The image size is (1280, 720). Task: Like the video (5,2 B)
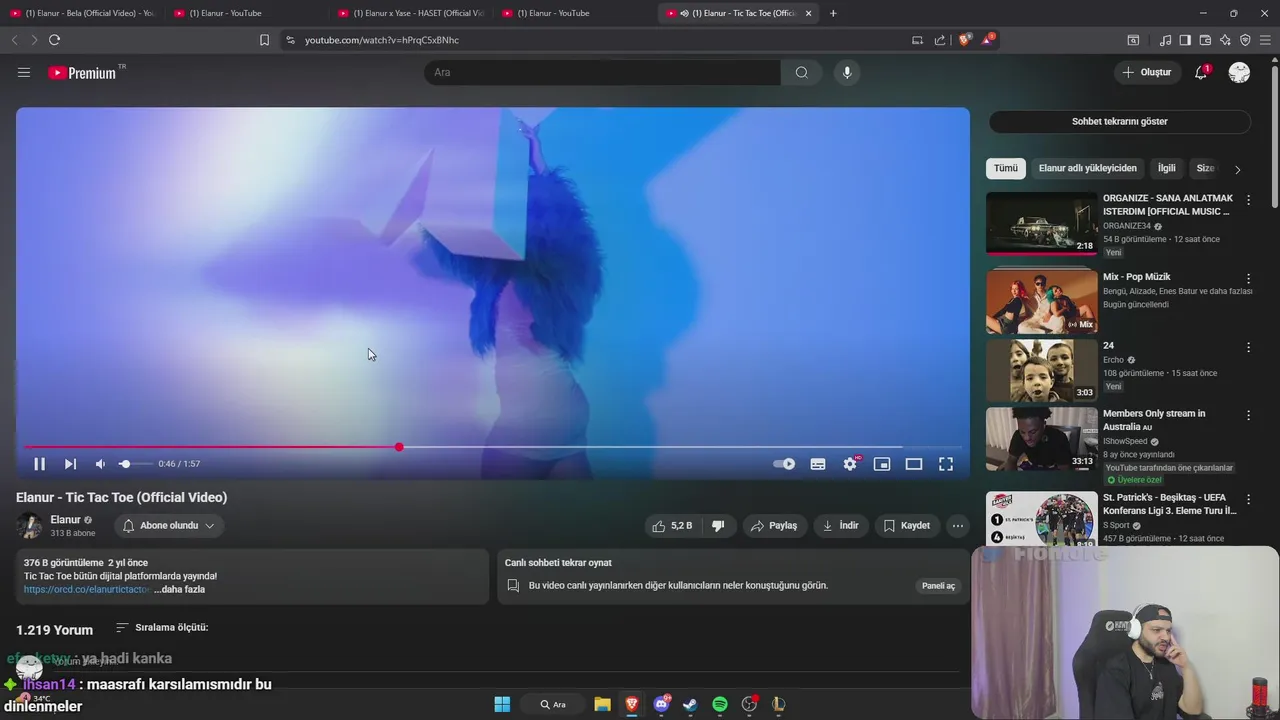click(673, 525)
